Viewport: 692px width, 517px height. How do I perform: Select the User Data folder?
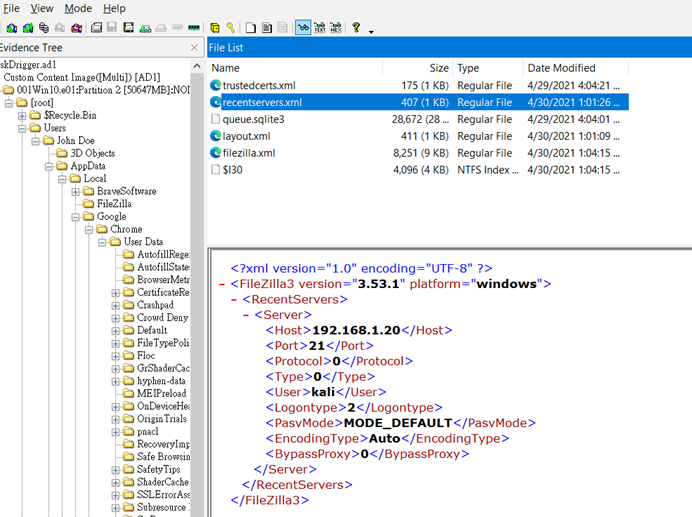pyautogui.click(x=143, y=242)
